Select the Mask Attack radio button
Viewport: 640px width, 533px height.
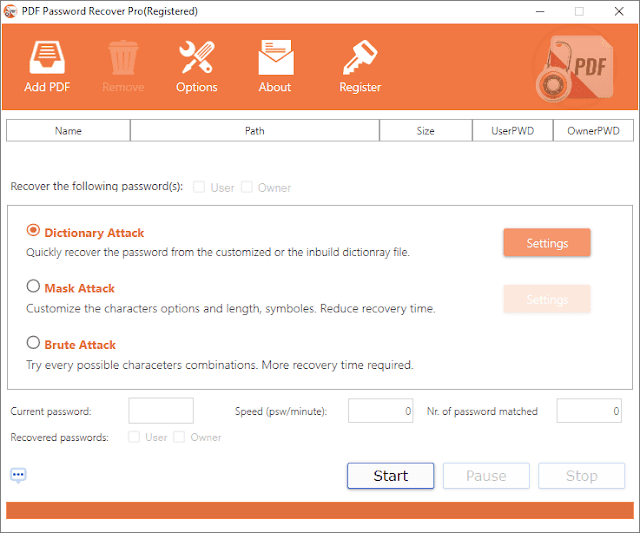click(33, 286)
